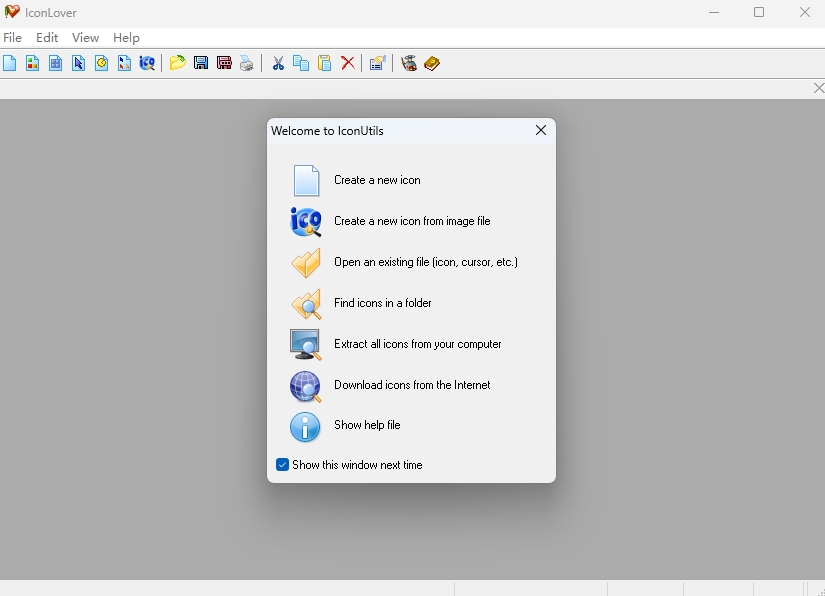Click the new animated cursor toolbar icon with yellow circle
This screenshot has height=596, width=825.
point(102,63)
